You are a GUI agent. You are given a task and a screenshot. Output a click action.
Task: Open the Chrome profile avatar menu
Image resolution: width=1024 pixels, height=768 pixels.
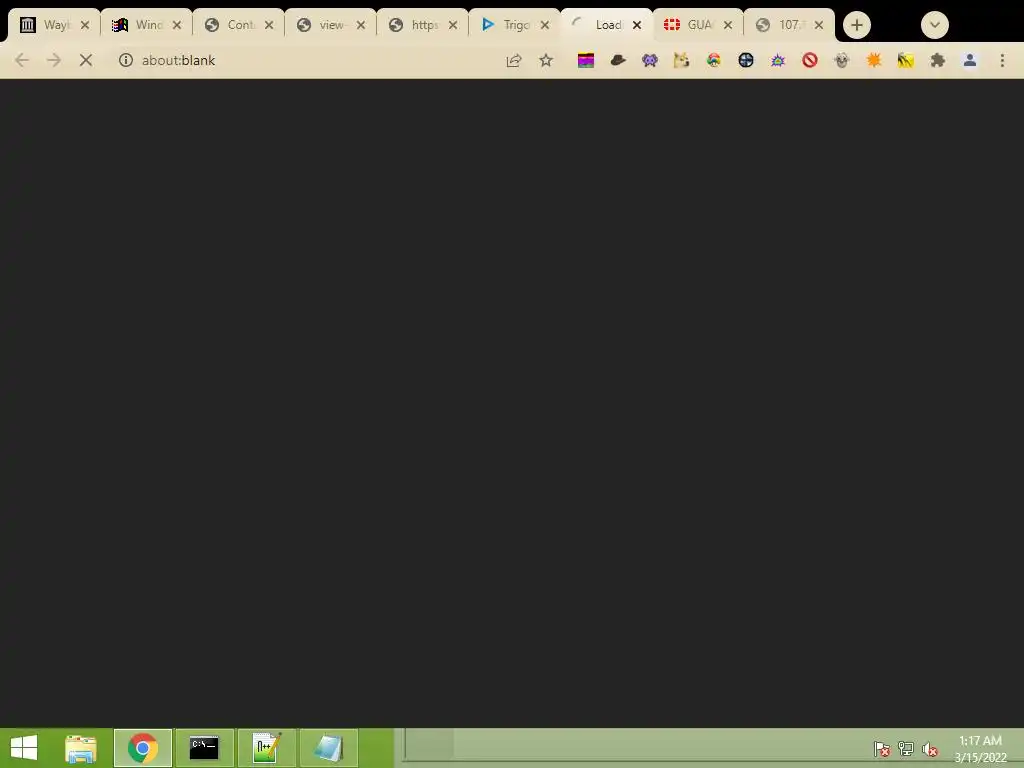coord(970,60)
